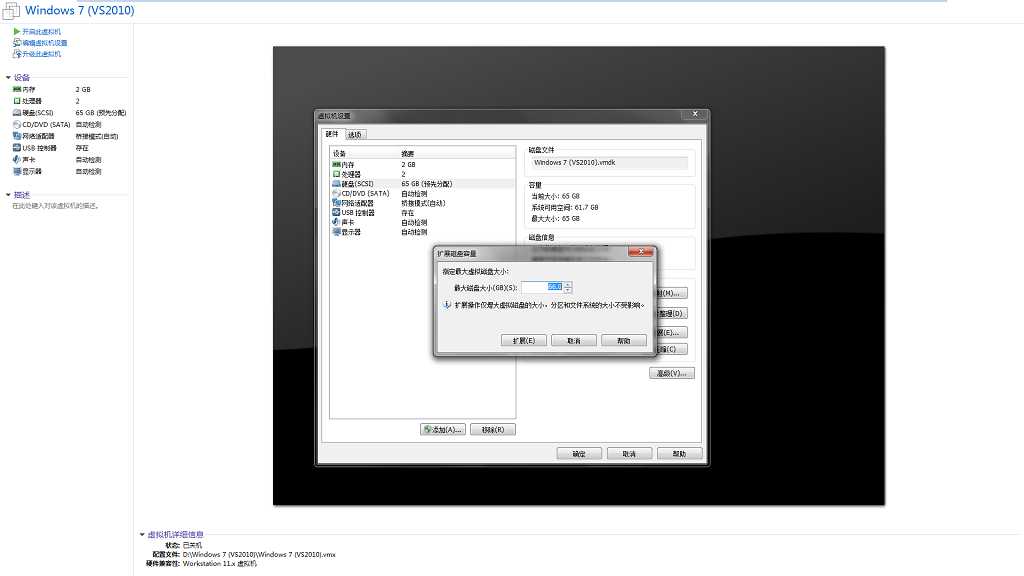The width and height of the screenshot is (1024, 576).
Task: Click 确定 in the VM settings dialog
Action: pyautogui.click(x=579, y=453)
